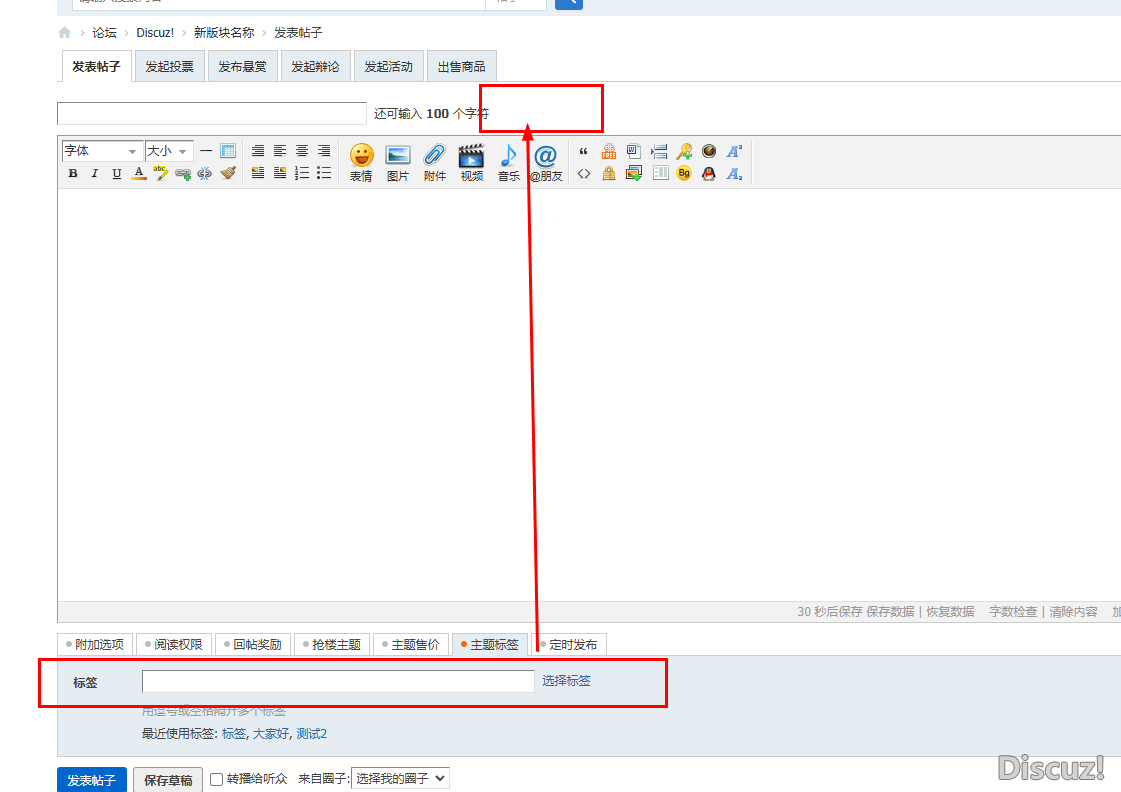This screenshot has height=792, width=1121.
Task: Click the QQ penguin icon
Action: [x=708, y=173]
